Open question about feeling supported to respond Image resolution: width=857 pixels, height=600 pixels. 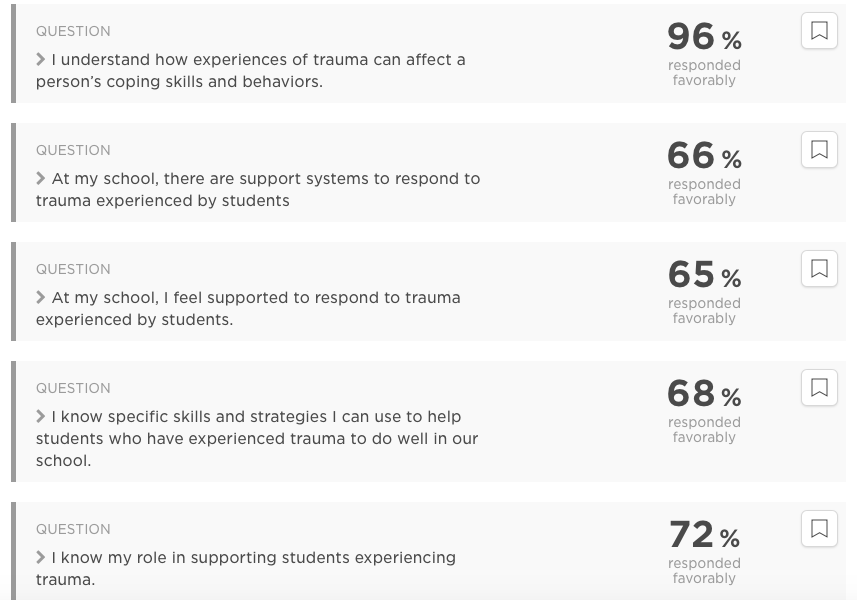(x=249, y=309)
